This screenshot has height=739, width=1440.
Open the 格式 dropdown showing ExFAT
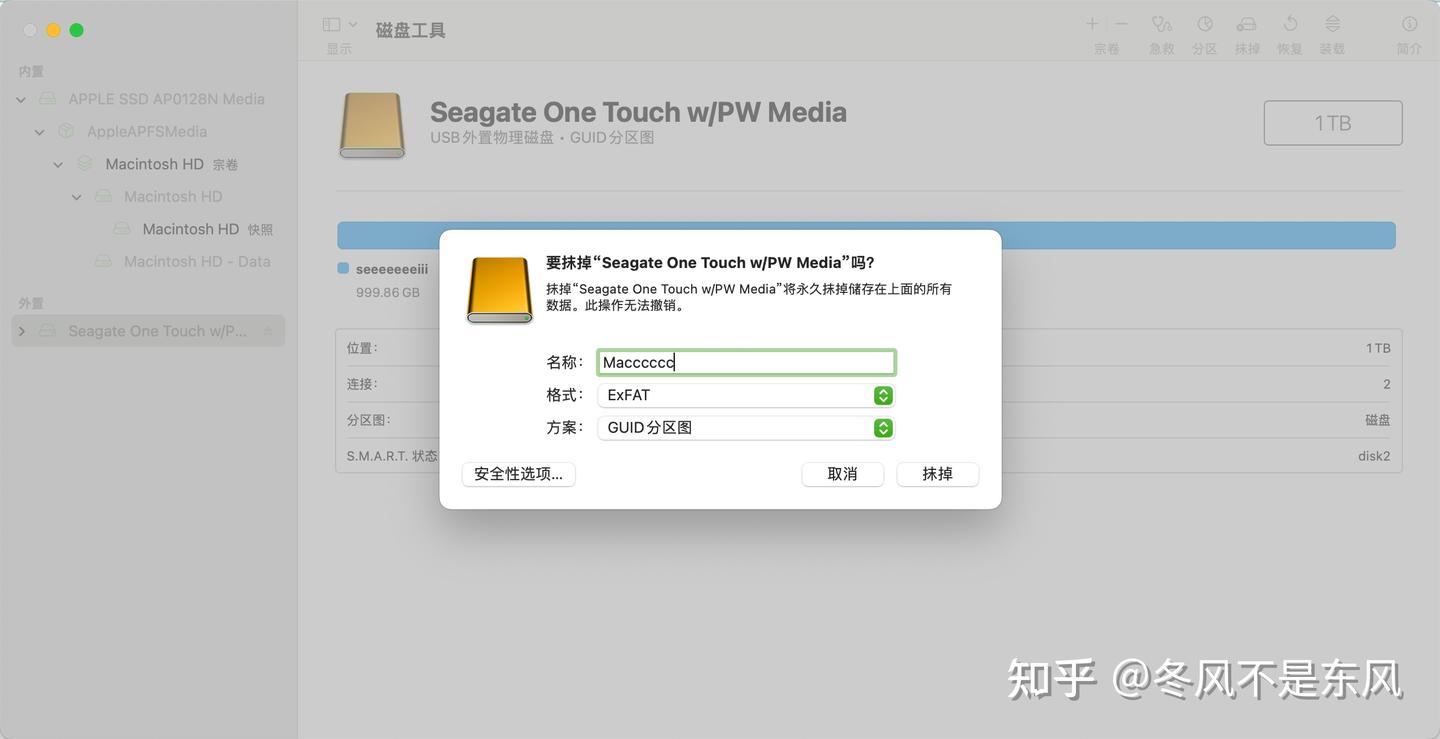(745, 395)
